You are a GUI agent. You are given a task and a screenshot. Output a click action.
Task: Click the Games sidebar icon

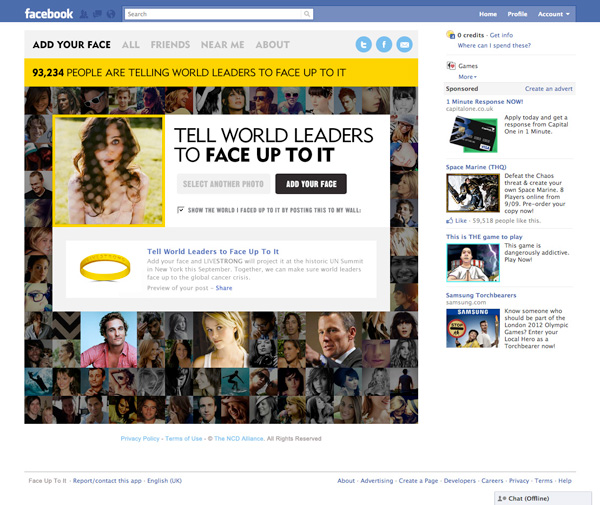[451, 66]
